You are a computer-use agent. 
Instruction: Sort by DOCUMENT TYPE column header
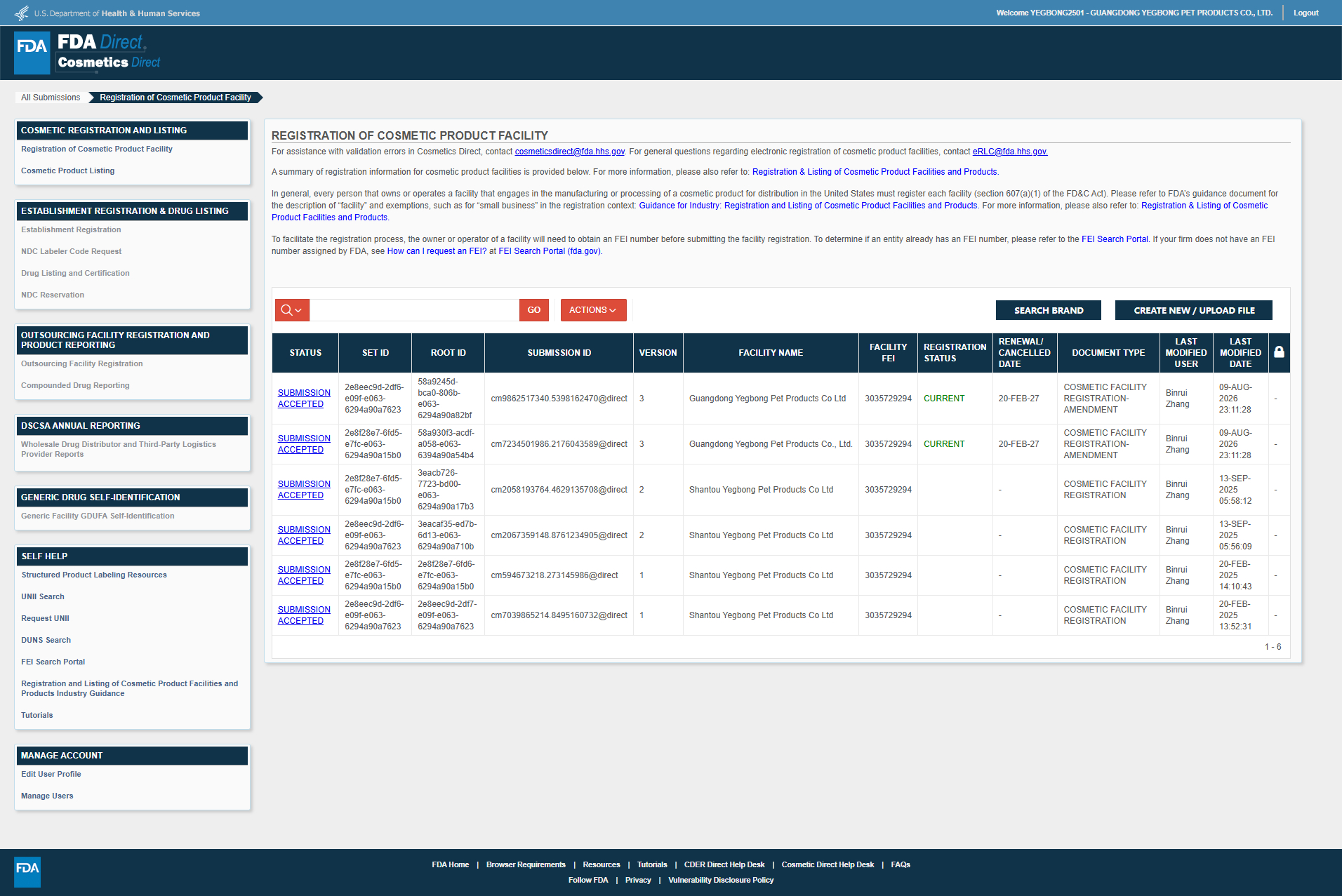[x=1108, y=353]
